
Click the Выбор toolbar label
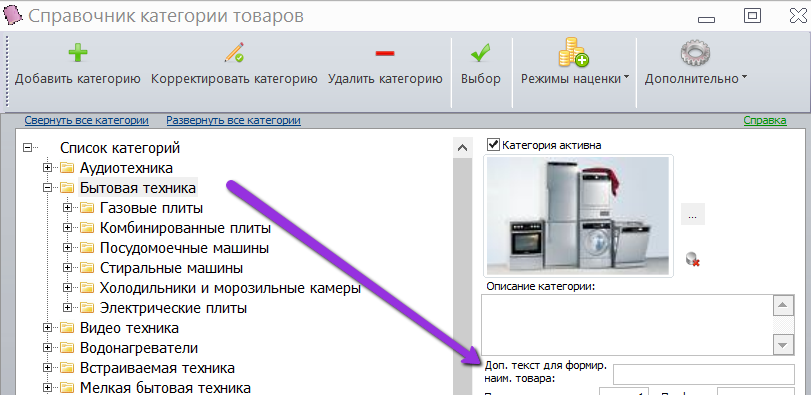point(481,79)
